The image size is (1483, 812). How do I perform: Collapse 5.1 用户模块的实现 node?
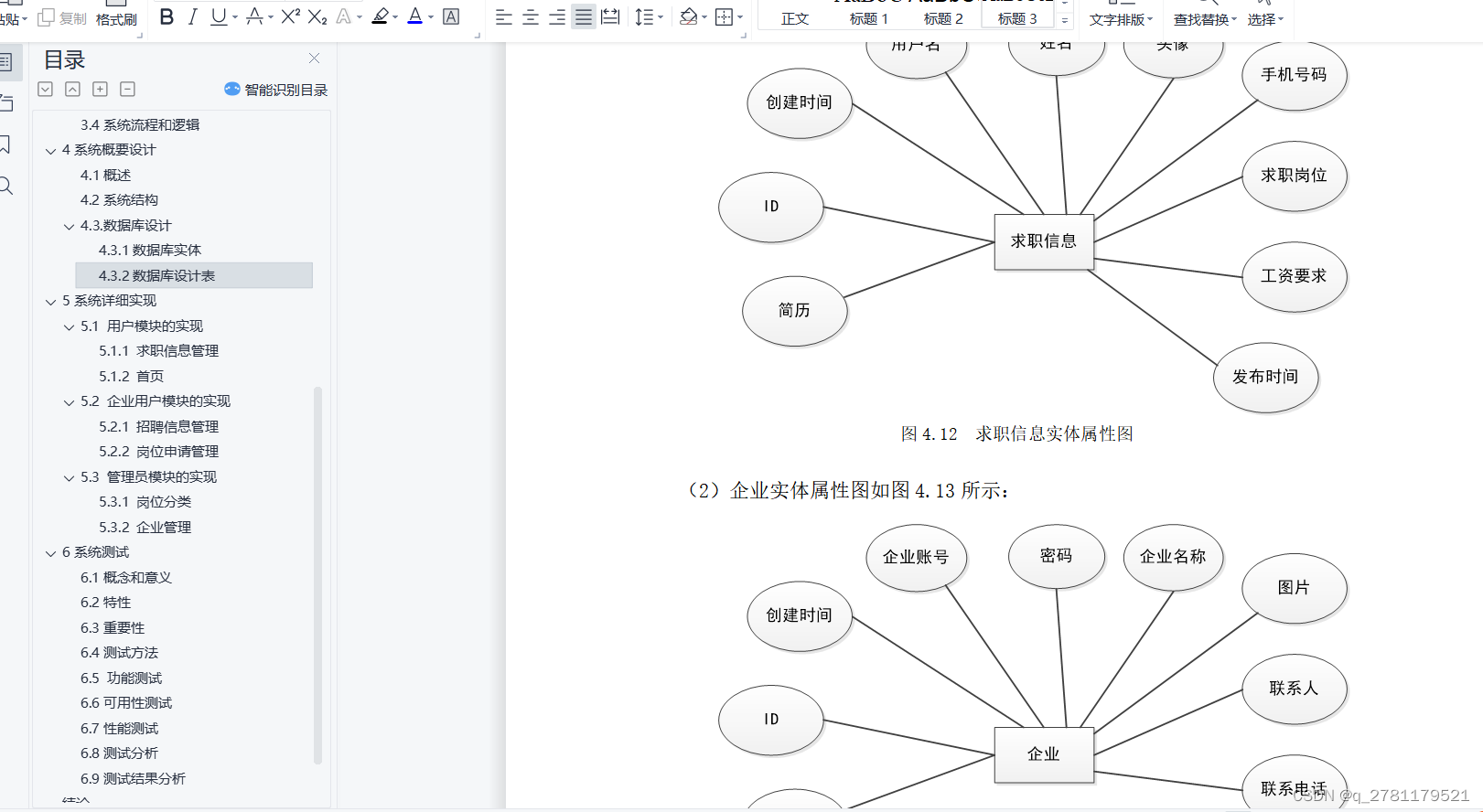[x=70, y=326]
